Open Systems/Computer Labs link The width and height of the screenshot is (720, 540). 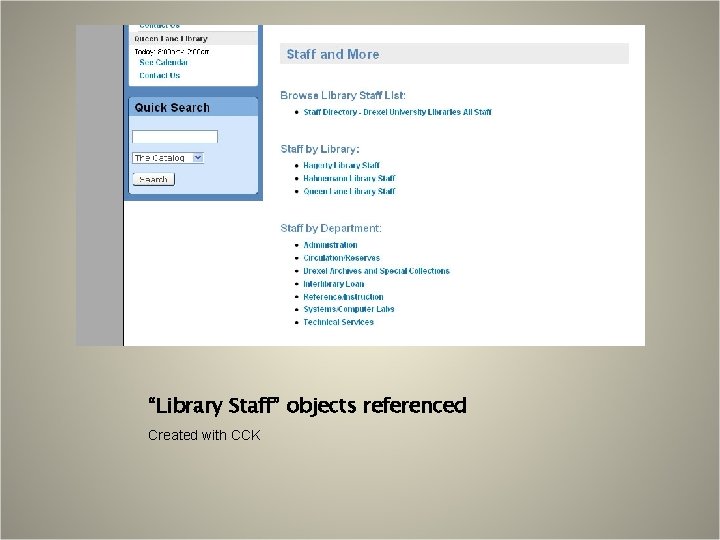tap(349, 309)
